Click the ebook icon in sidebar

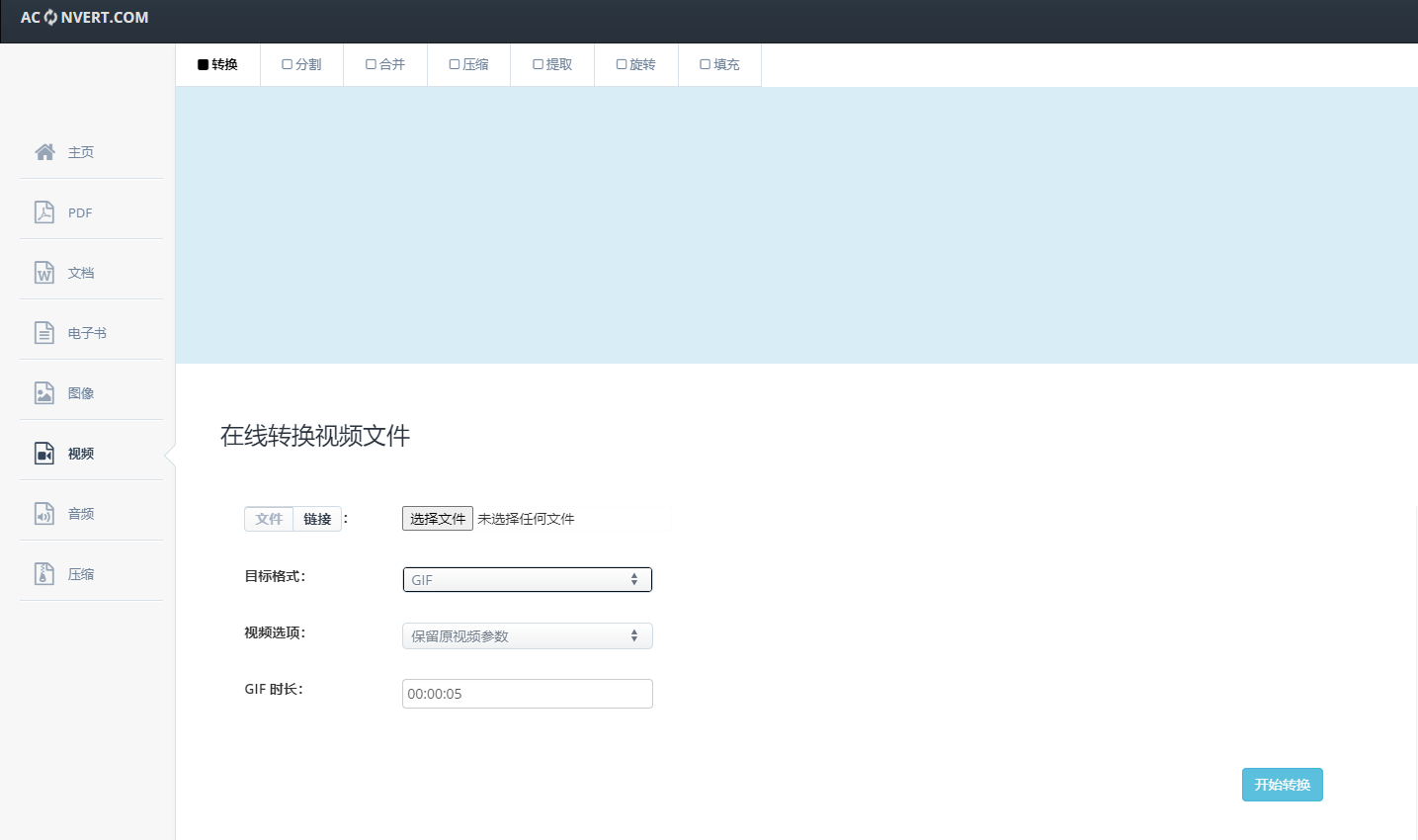coord(44,333)
